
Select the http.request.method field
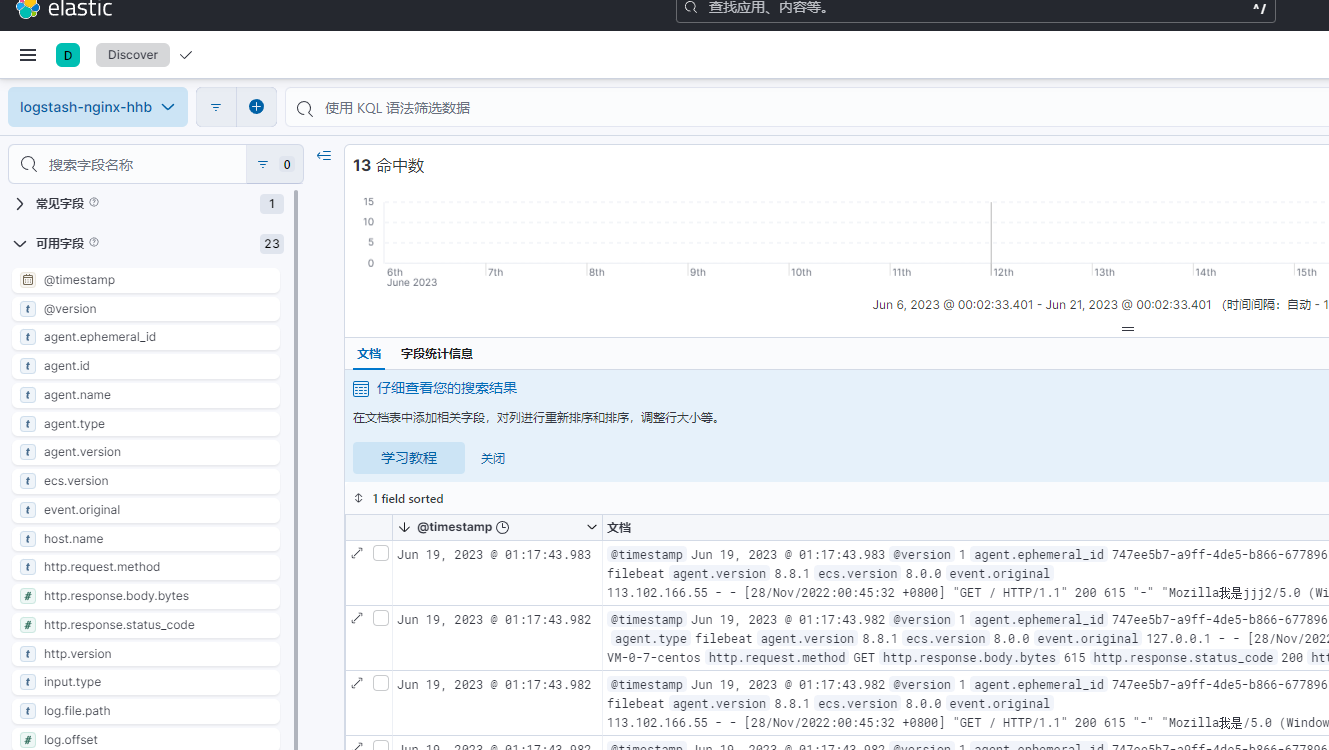146,567
